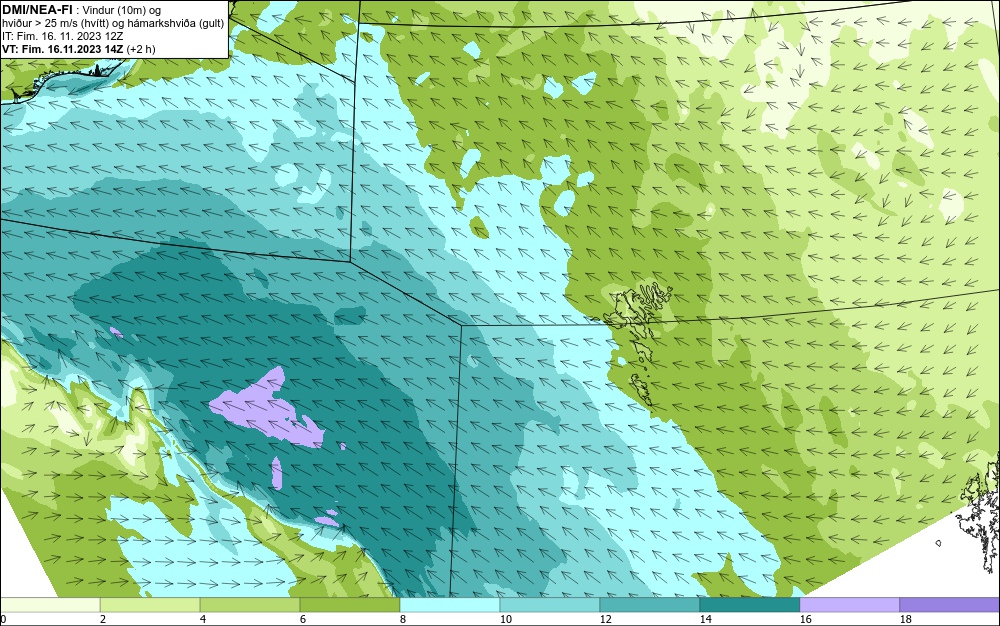Click the 12–14 m/s medium teal swatch
The width and height of the screenshot is (1000, 626).
pyautogui.click(x=650, y=605)
